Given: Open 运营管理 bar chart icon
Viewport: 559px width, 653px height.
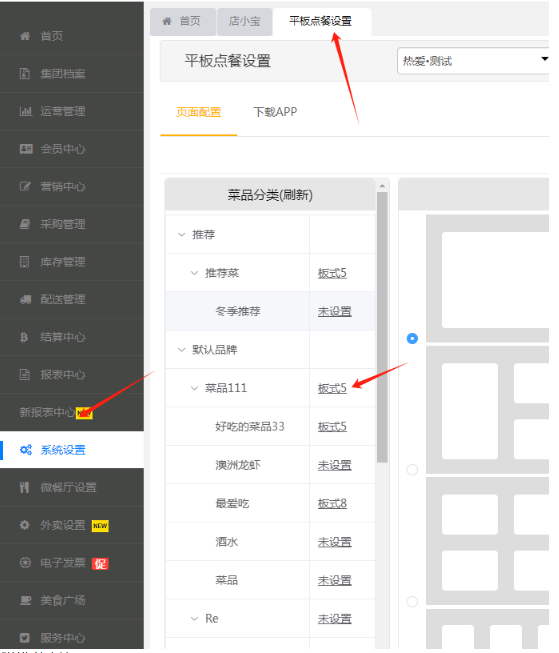Looking at the screenshot, I should point(25,111).
